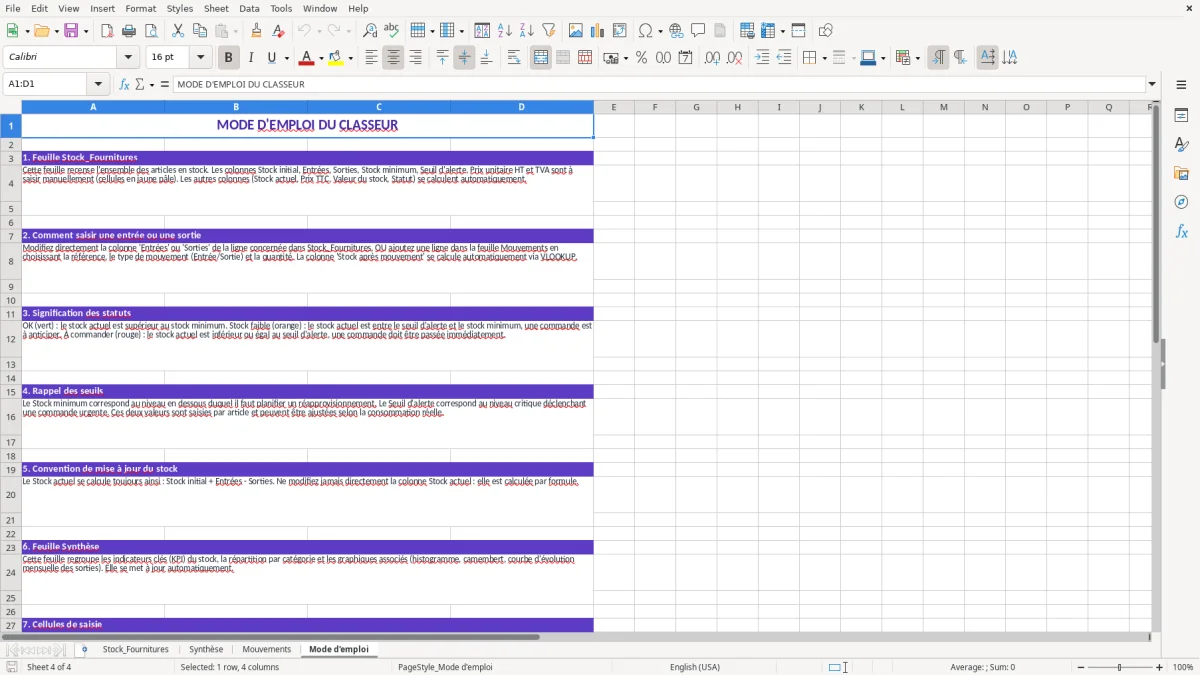Toggle Align Left
Viewport: 1200px width, 675px height.
[x=371, y=58]
